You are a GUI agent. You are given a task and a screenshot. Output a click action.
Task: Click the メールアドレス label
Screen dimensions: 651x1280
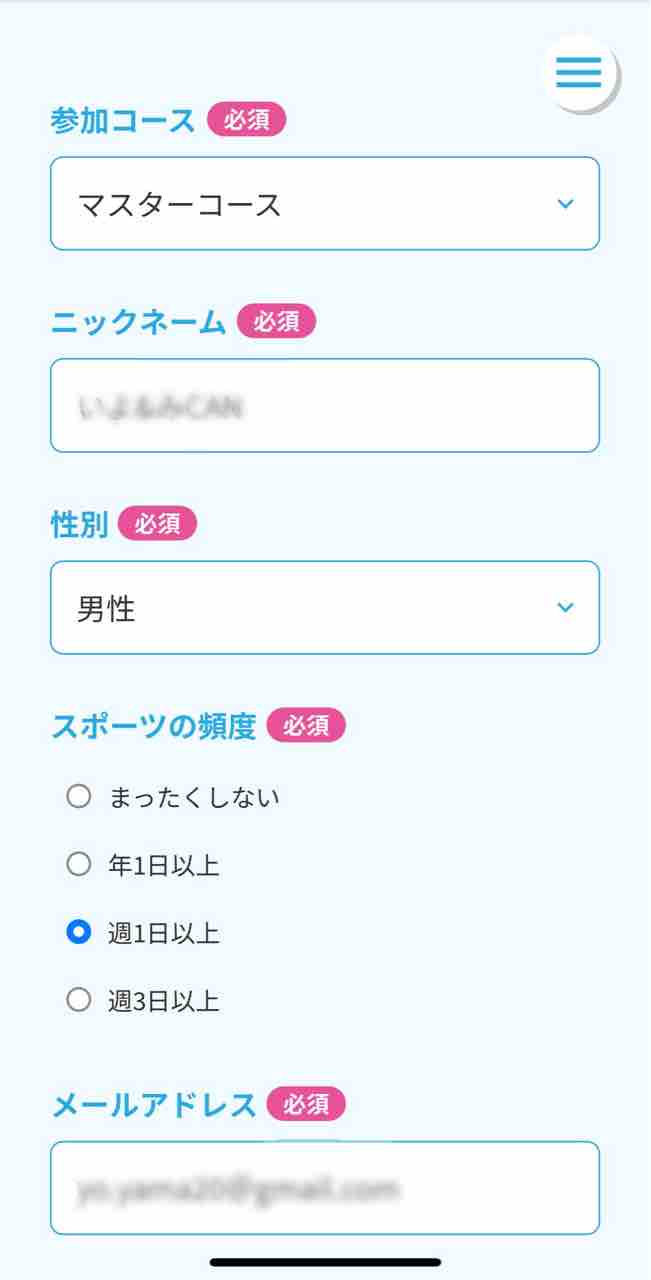[x=153, y=1105]
